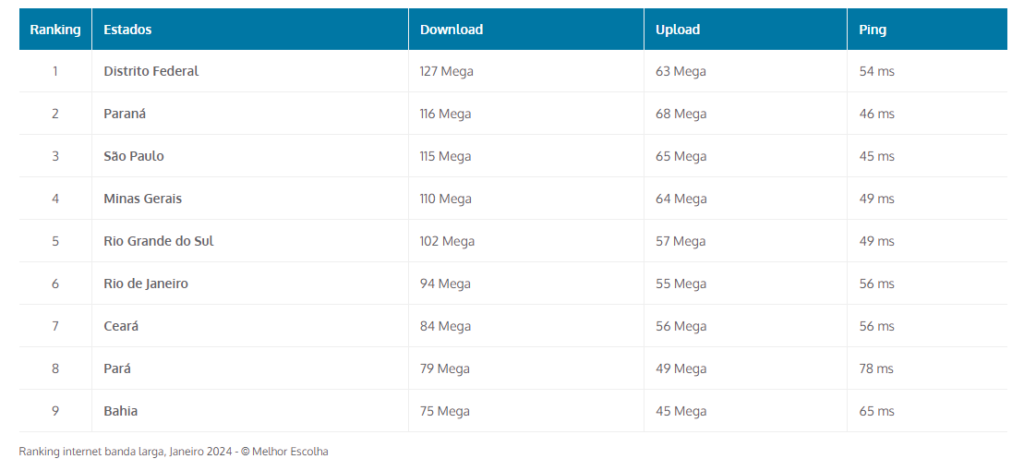Select Rio Grande do Sul in table

[x=158, y=241]
